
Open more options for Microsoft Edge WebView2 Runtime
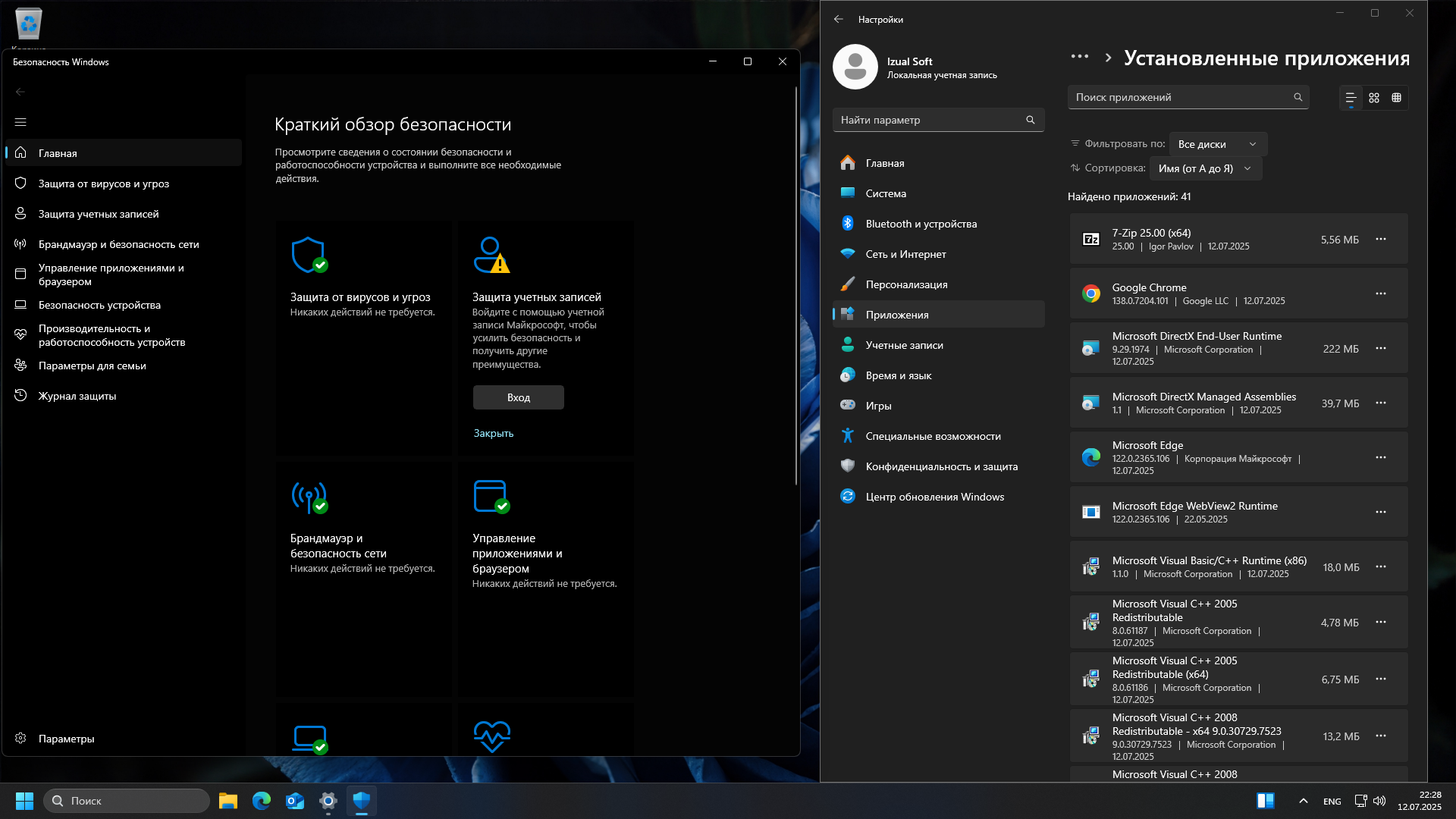pos(1381,512)
